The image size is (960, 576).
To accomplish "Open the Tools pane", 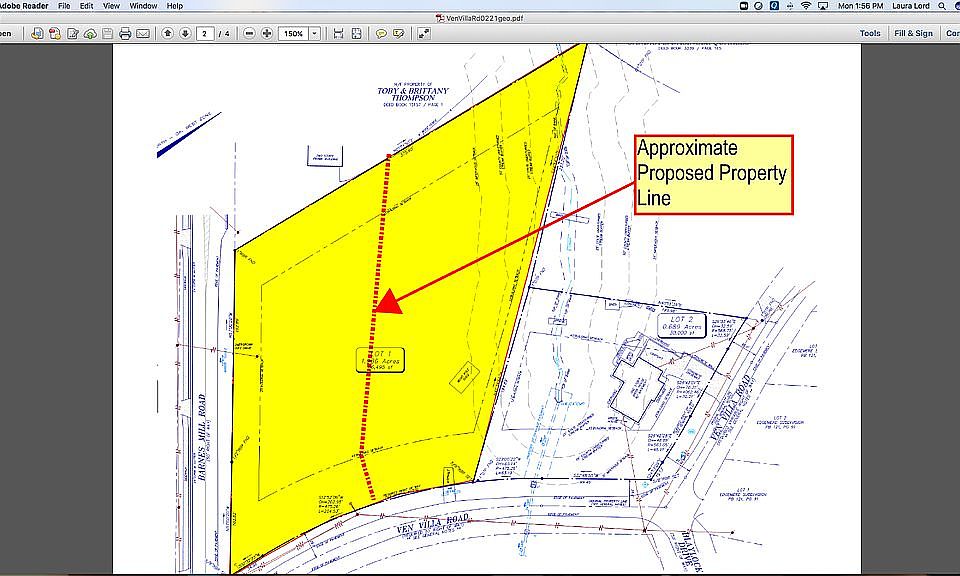I will coord(870,33).
